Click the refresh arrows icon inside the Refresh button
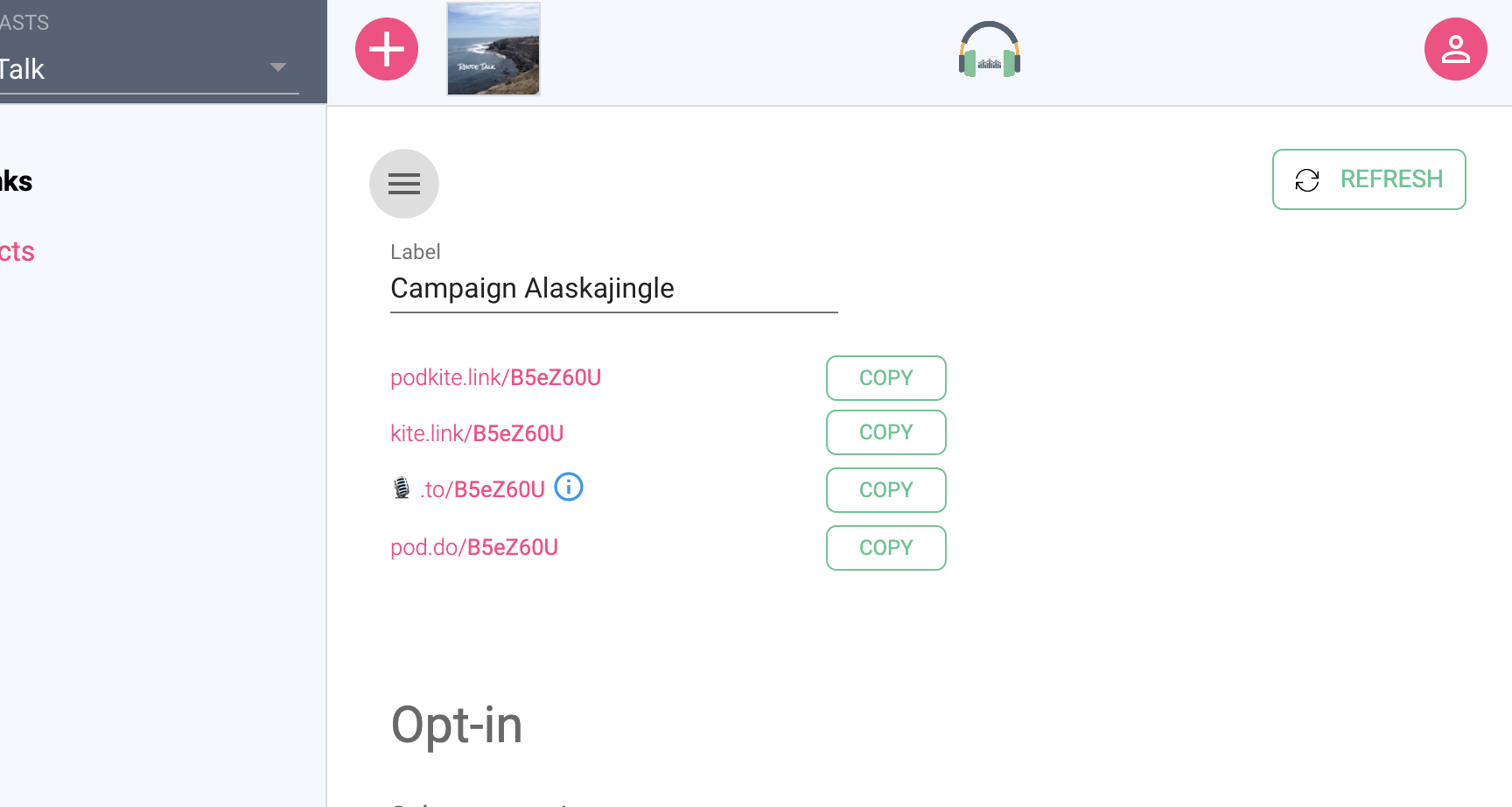The height and width of the screenshot is (807, 1512). [1306, 179]
